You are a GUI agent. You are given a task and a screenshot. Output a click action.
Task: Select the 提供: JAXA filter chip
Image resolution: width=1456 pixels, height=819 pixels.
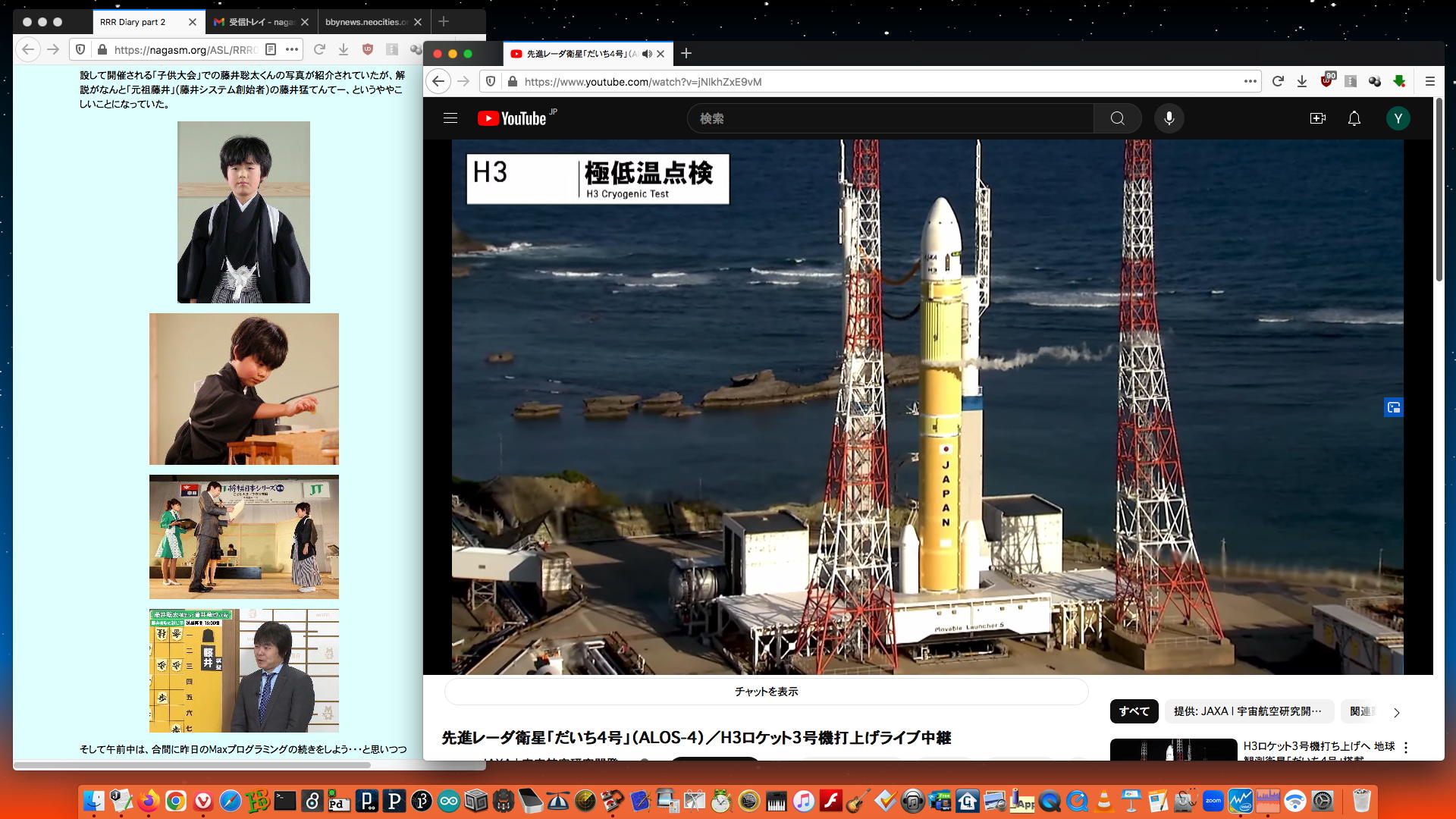[x=1247, y=711]
